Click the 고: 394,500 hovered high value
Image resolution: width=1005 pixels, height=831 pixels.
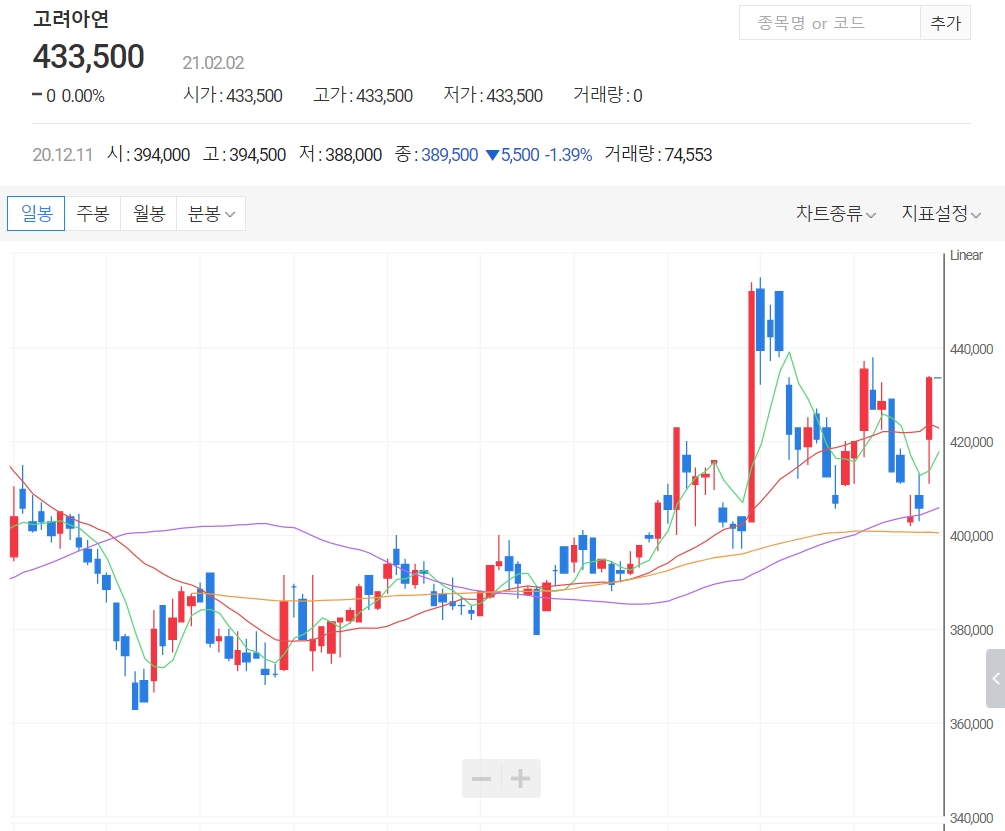[x=244, y=154]
